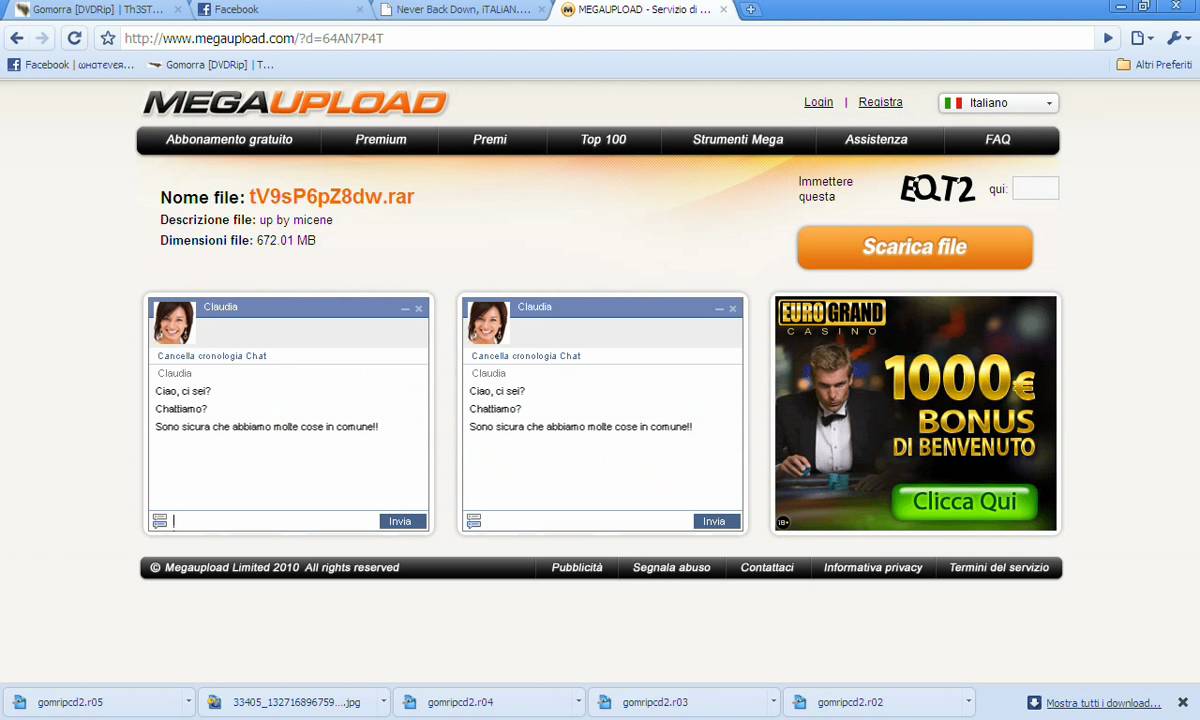The image size is (1200, 720).
Task: Click the Pubblicità footer link
Action: coord(577,568)
